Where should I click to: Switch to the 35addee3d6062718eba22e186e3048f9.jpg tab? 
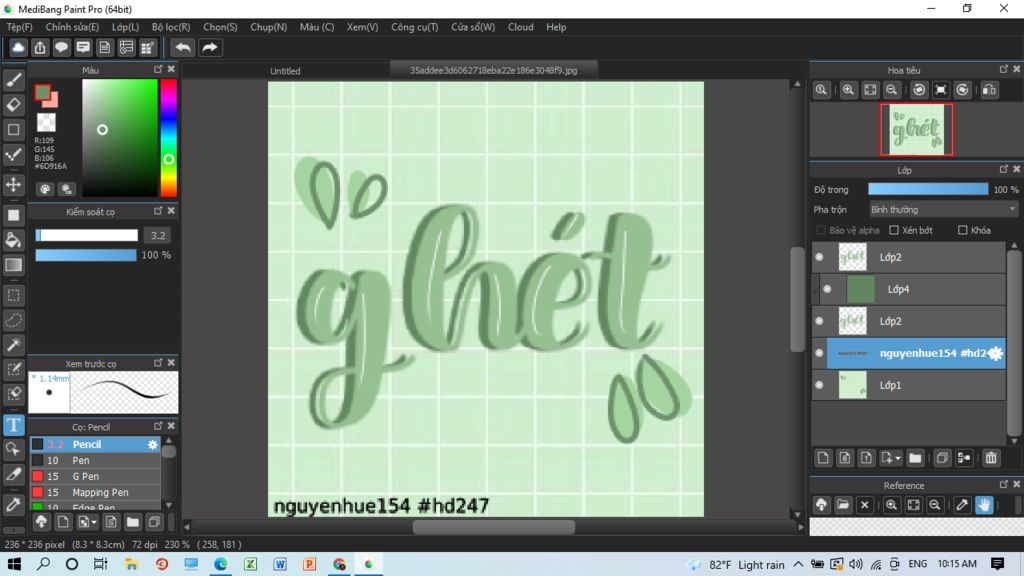point(493,70)
